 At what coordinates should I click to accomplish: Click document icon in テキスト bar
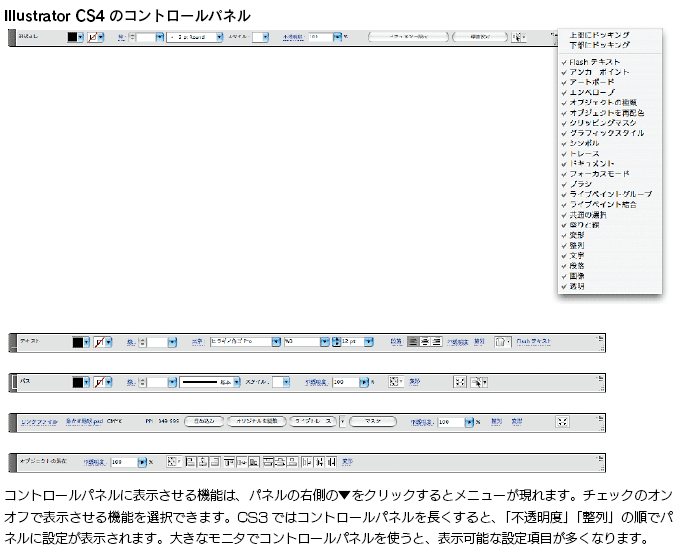(x=502, y=342)
